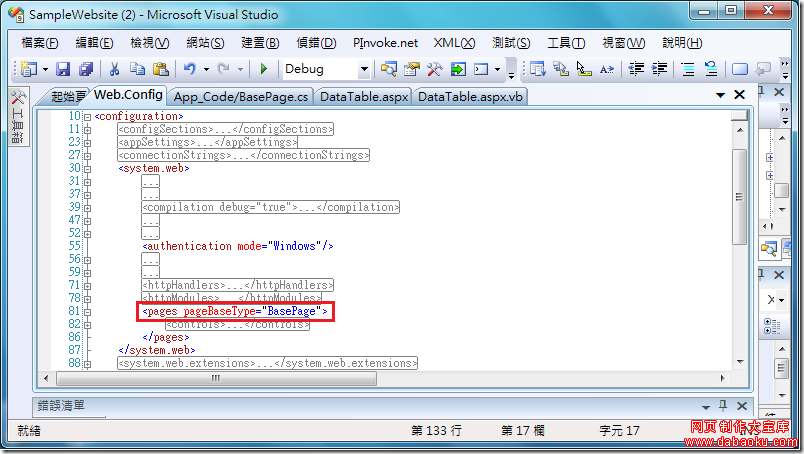Open the 說明(H) help menu
Viewport: 804px width, 454px height.
pyautogui.click(x=682, y=43)
